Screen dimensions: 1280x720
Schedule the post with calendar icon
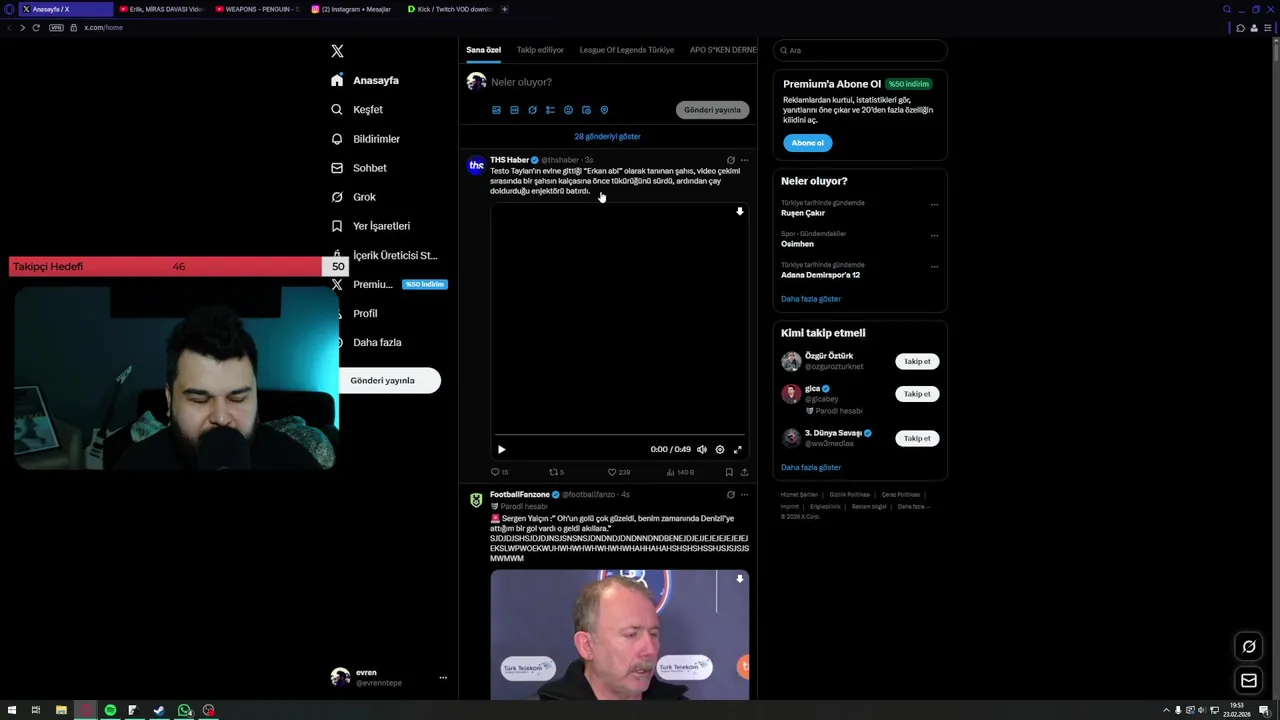click(586, 110)
